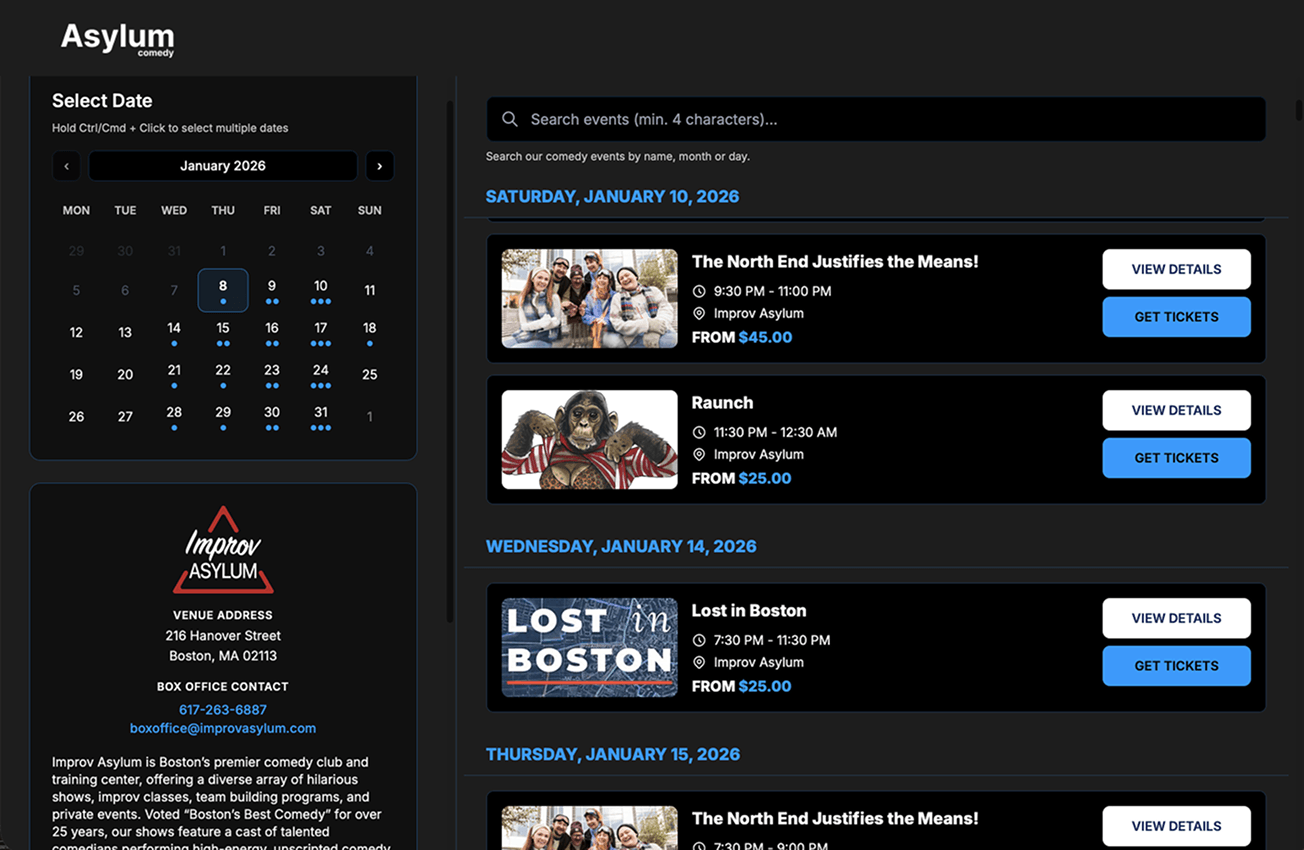Click the Asylum comedy logo
Image resolution: width=1304 pixels, height=850 pixels.
point(117,38)
